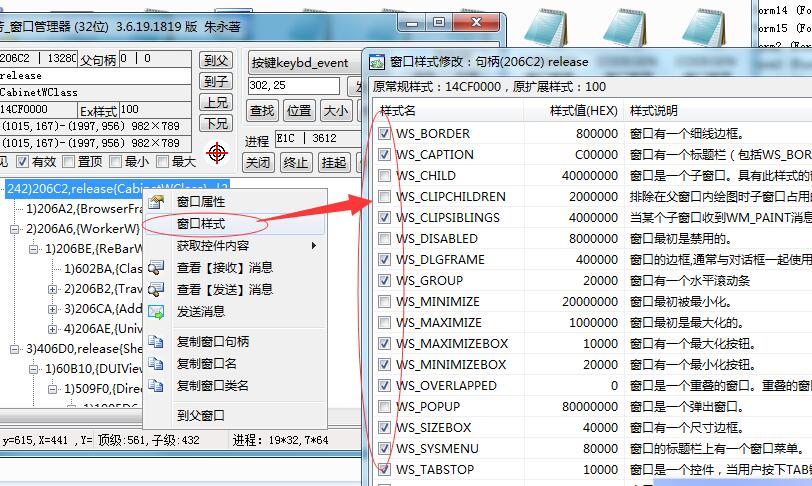
Task: Click the 窗口样式修改 dialog title icon
Action: (377, 62)
